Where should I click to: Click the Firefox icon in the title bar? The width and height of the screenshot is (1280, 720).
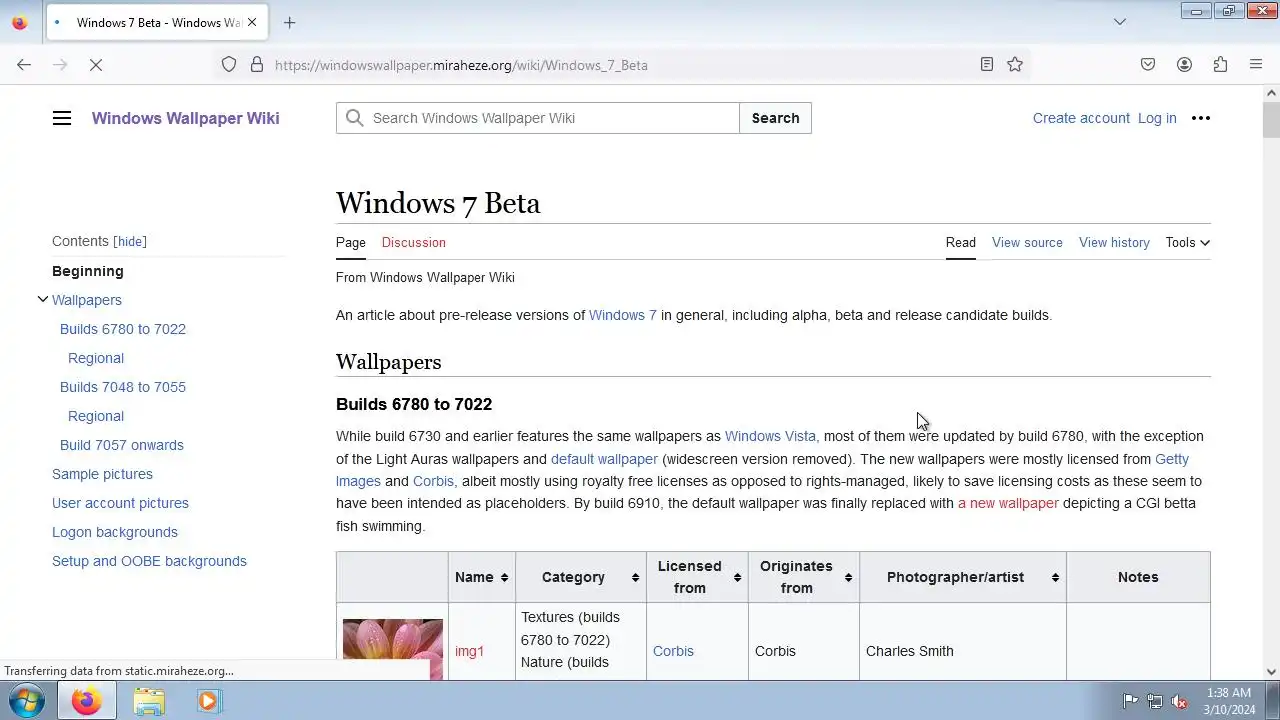pyautogui.click(x=19, y=22)
